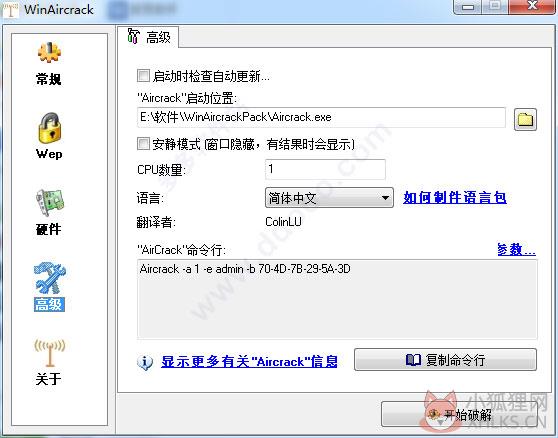Click the CPU数量 input field

325,169
